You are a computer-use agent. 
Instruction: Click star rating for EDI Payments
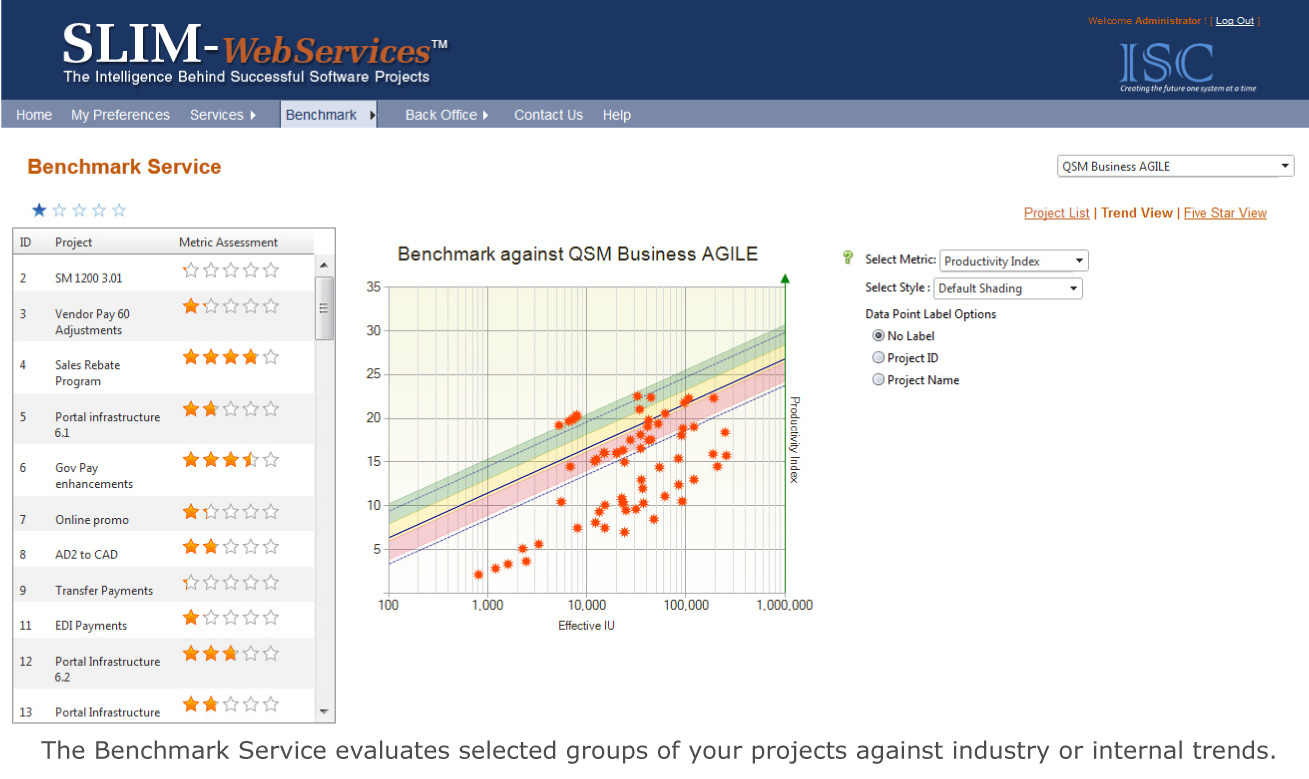[x=231, y=617]
